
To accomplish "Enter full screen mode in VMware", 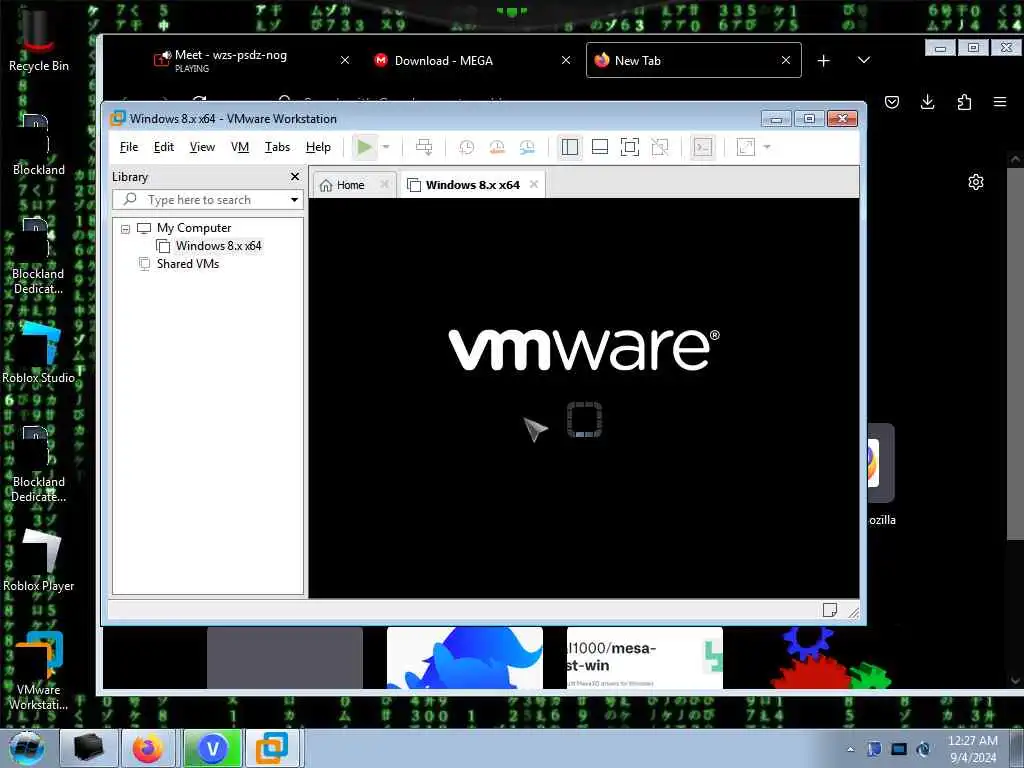I will 630,147.
